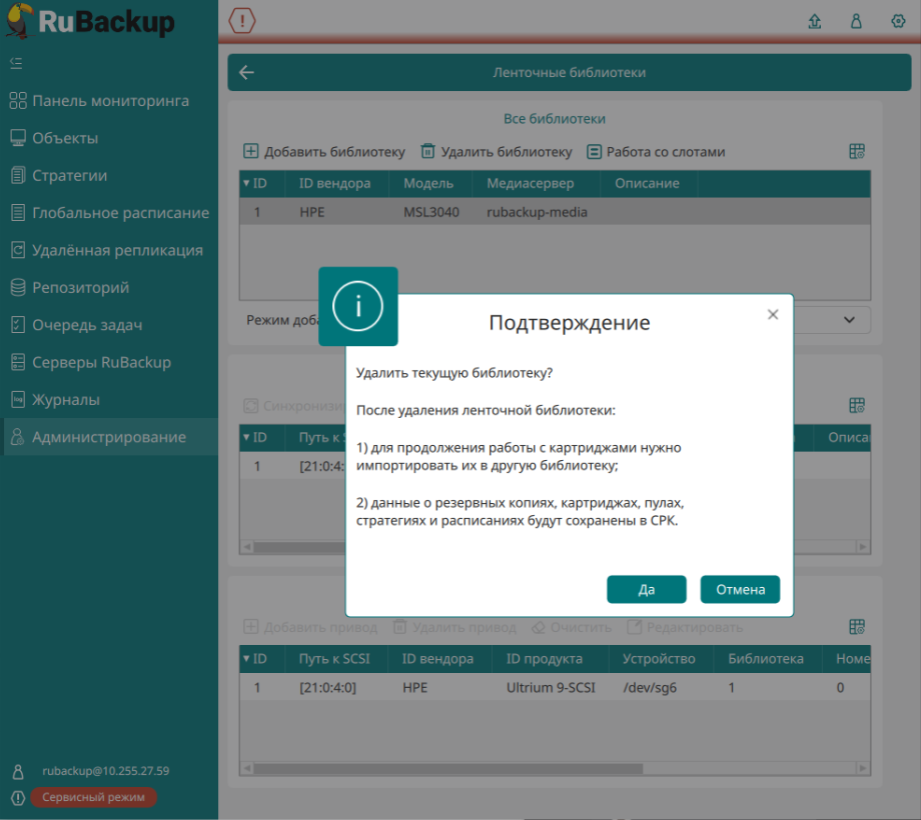
Task: Click Работа со слотами toolbar button
Action: (655, 152)
